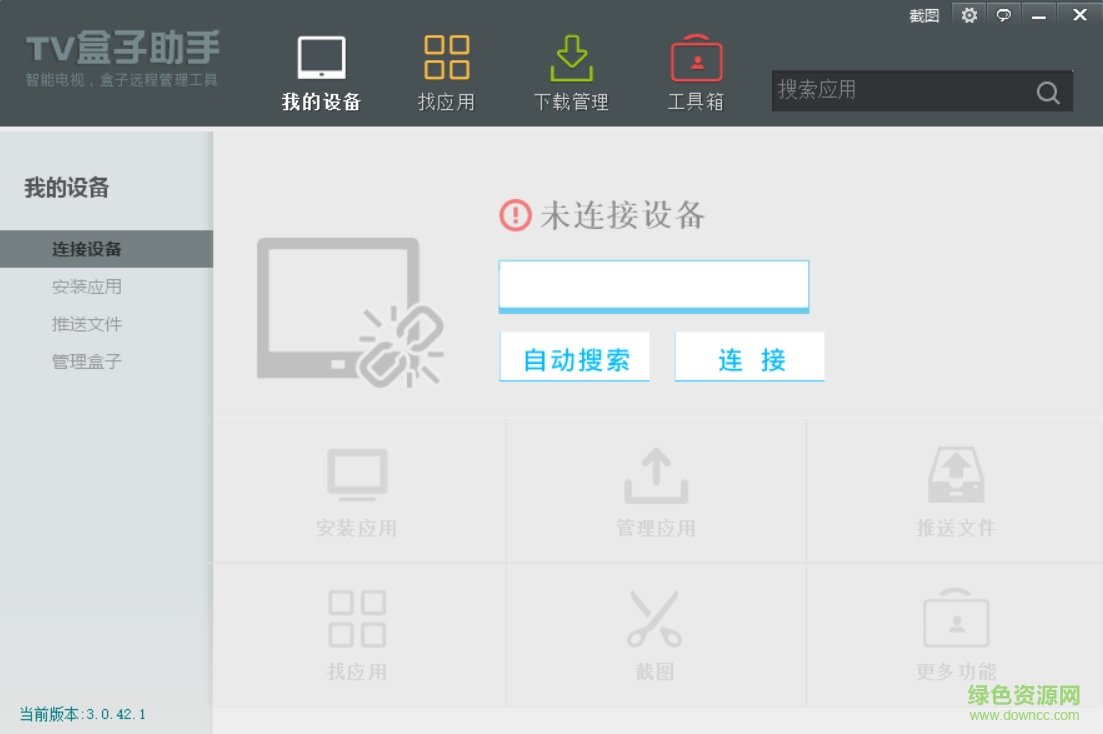Open the 截图 screenshot scissors tile
Screen dimensions: 1103x734
pyautogui.click(x=655, y=633)
